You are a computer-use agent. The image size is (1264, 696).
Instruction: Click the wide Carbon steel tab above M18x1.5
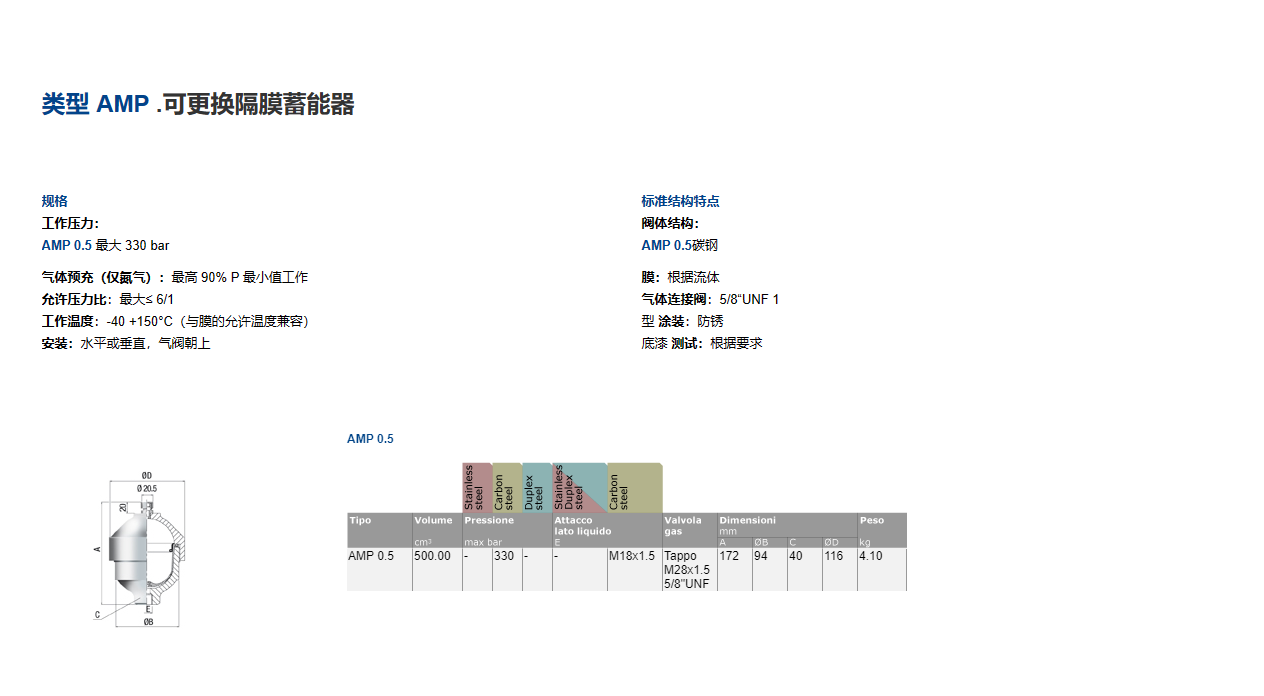(634, 488)
